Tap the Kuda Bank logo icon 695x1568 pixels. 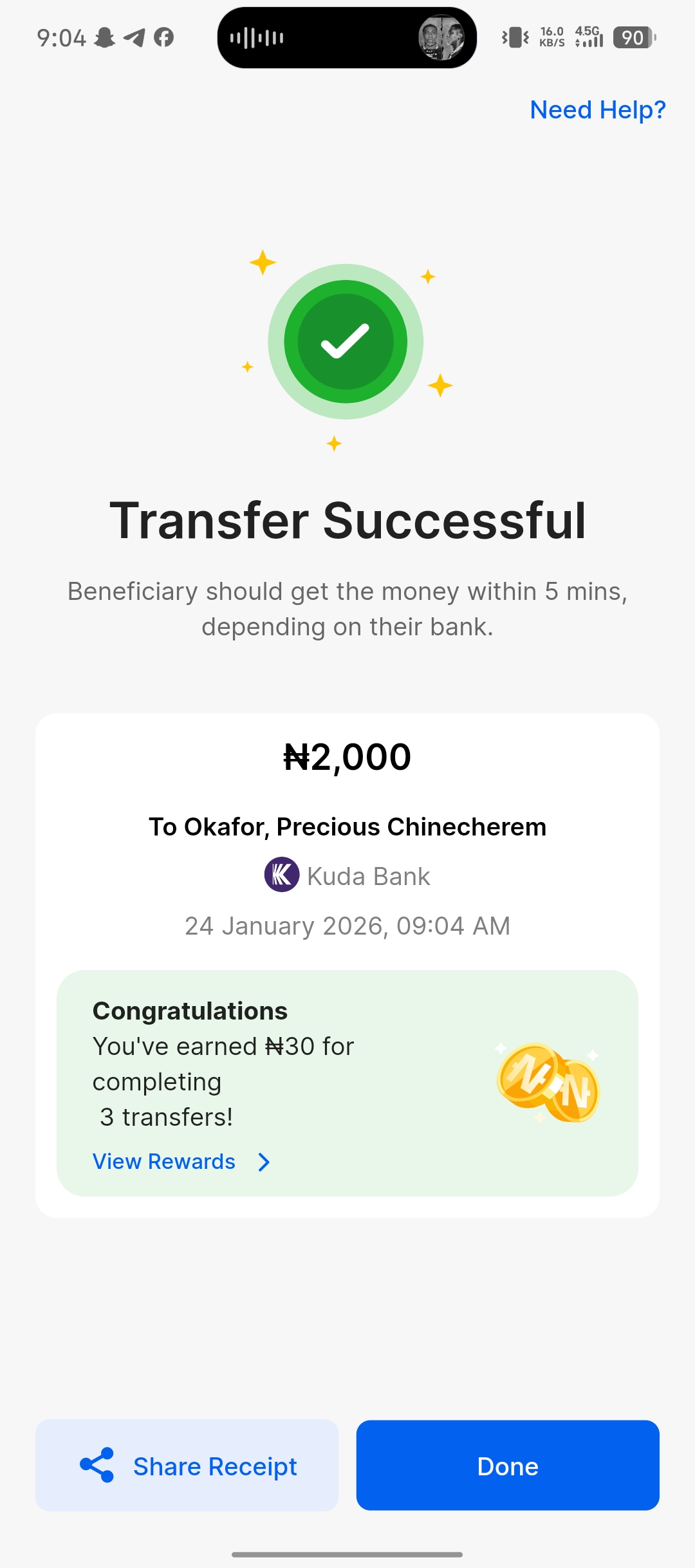pos(282,875)
